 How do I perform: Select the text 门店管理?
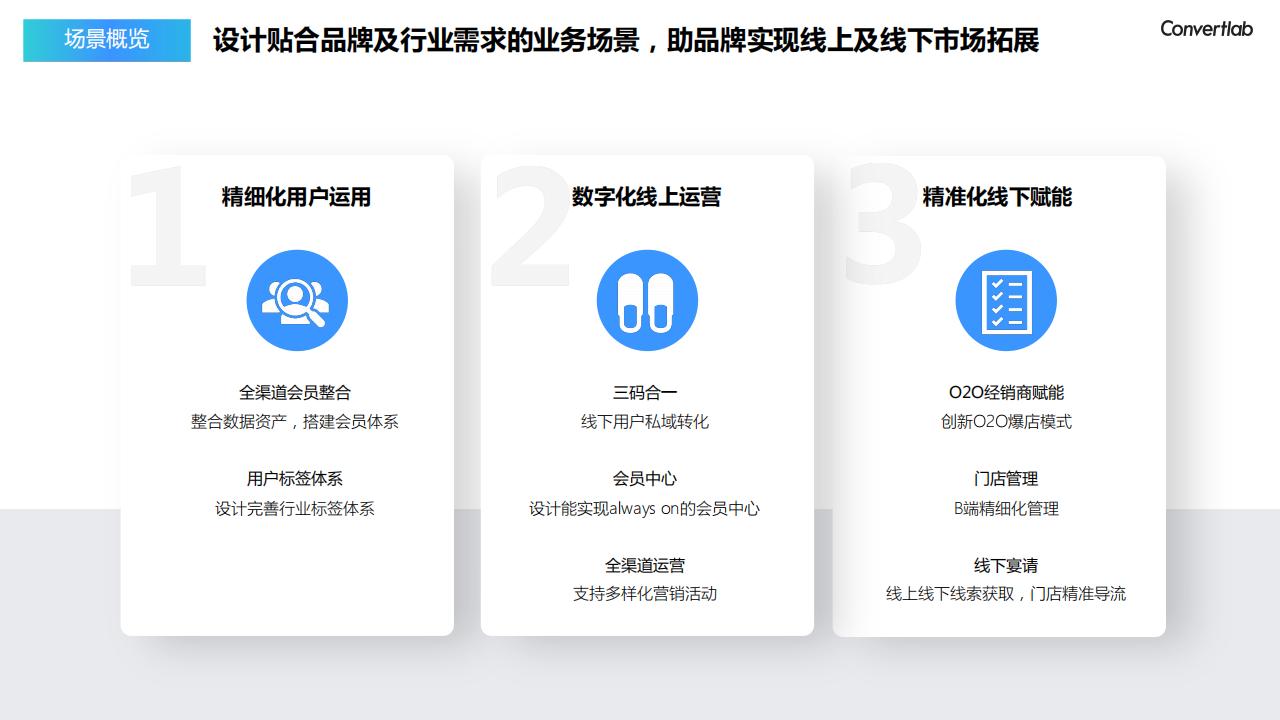tap(1006, 479)
